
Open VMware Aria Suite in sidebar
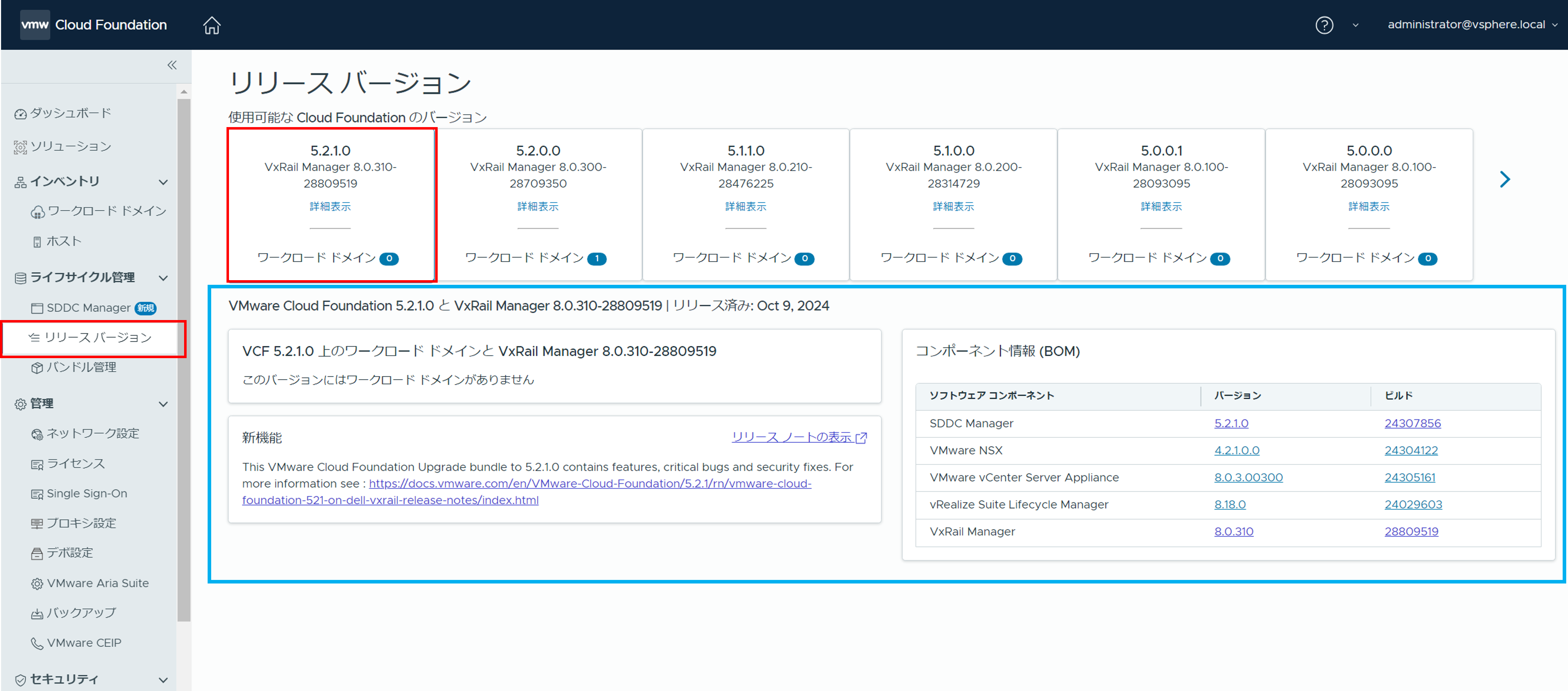[x=89, y=583]
